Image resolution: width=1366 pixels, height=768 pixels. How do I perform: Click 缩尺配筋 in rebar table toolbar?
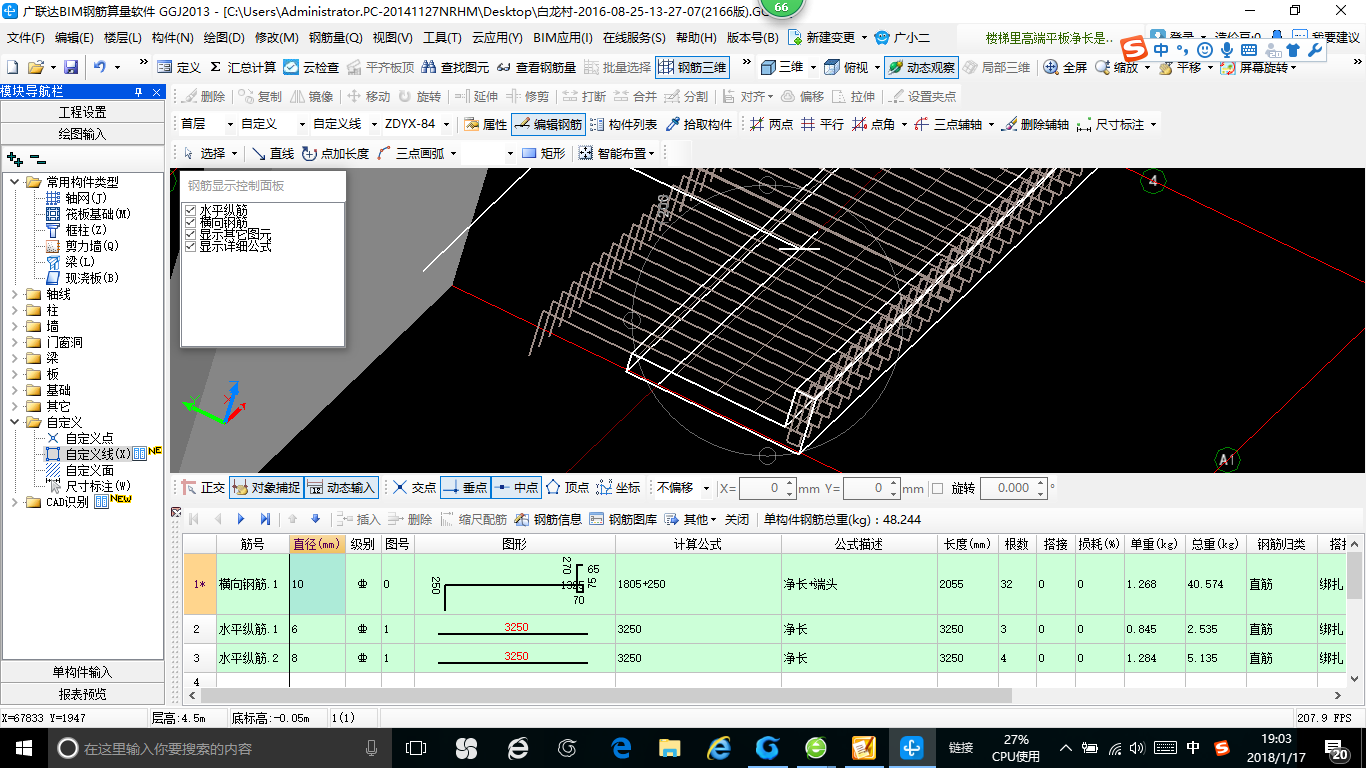point(473,519)
